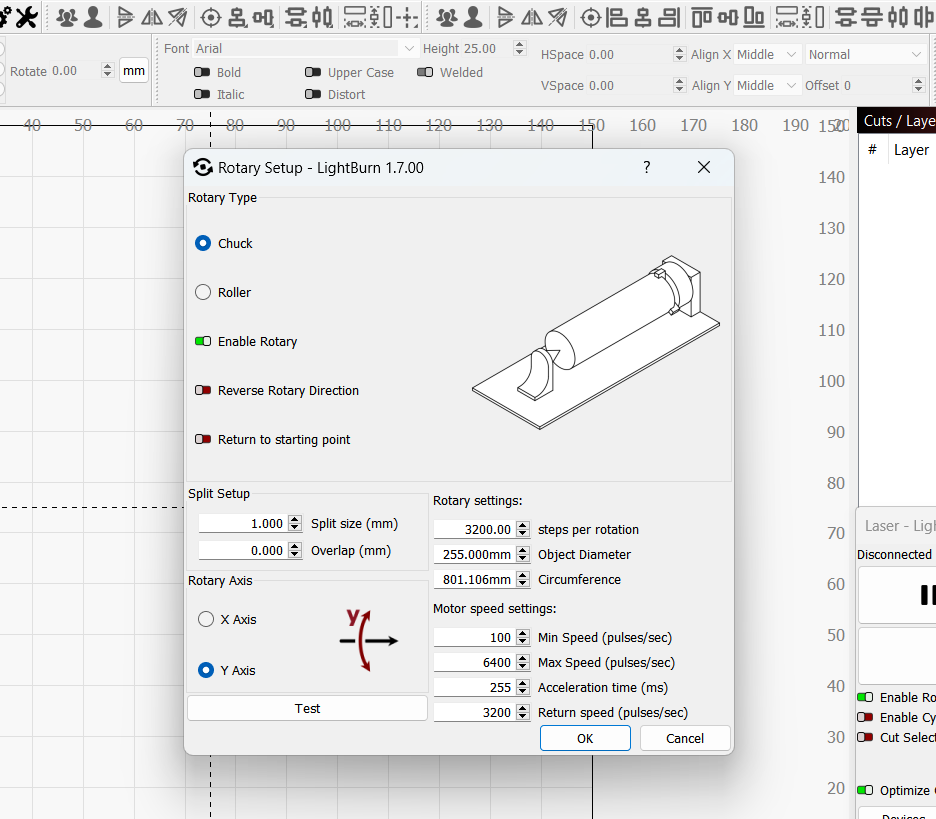Adjust the font Height stepper

coord(520,48)
